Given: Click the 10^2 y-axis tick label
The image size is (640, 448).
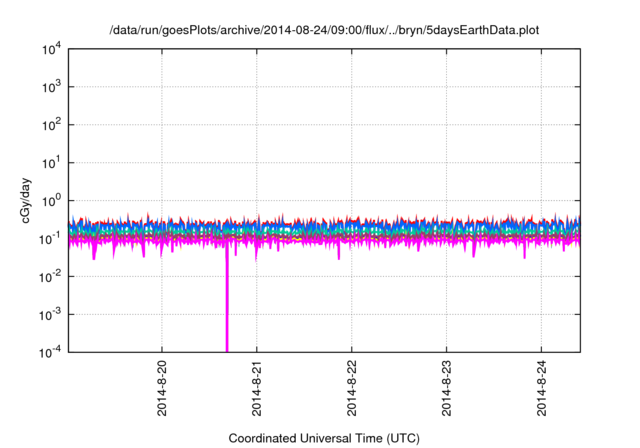Looking at the screenshot, I should pyautogui.click(x=51, y=125).
